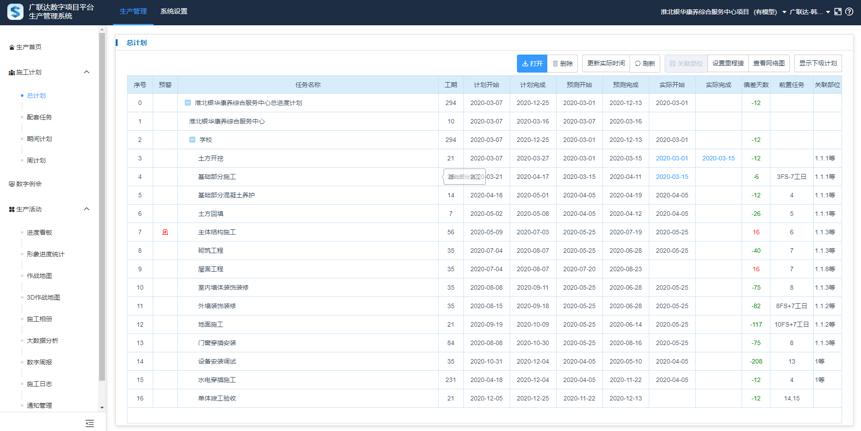Click the 删除 button
The image size is (861, 431).
(562, 64)
